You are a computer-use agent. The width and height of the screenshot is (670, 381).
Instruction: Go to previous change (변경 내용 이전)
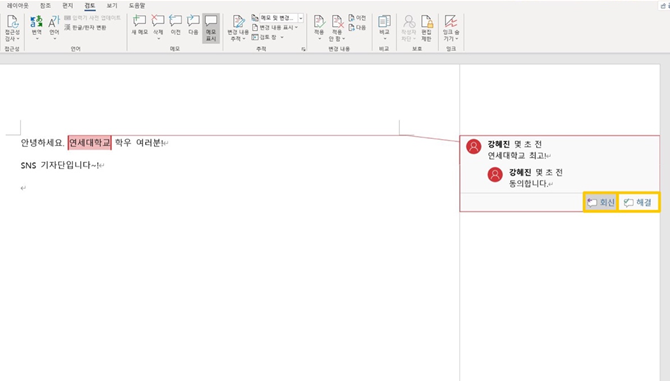pyautogui.click(x=357, y=18)
